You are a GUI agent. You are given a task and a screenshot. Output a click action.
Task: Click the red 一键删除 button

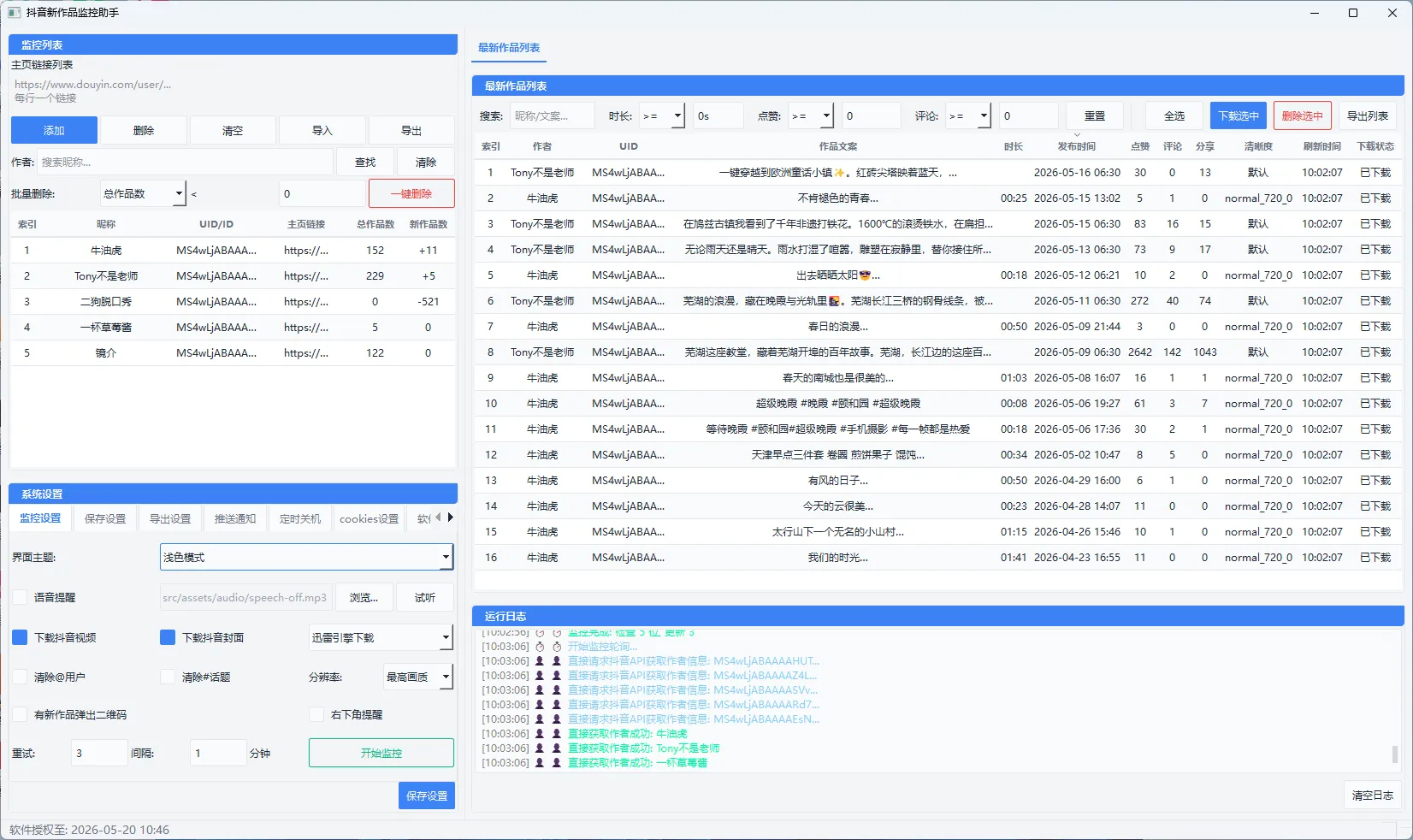pos(411,194)
